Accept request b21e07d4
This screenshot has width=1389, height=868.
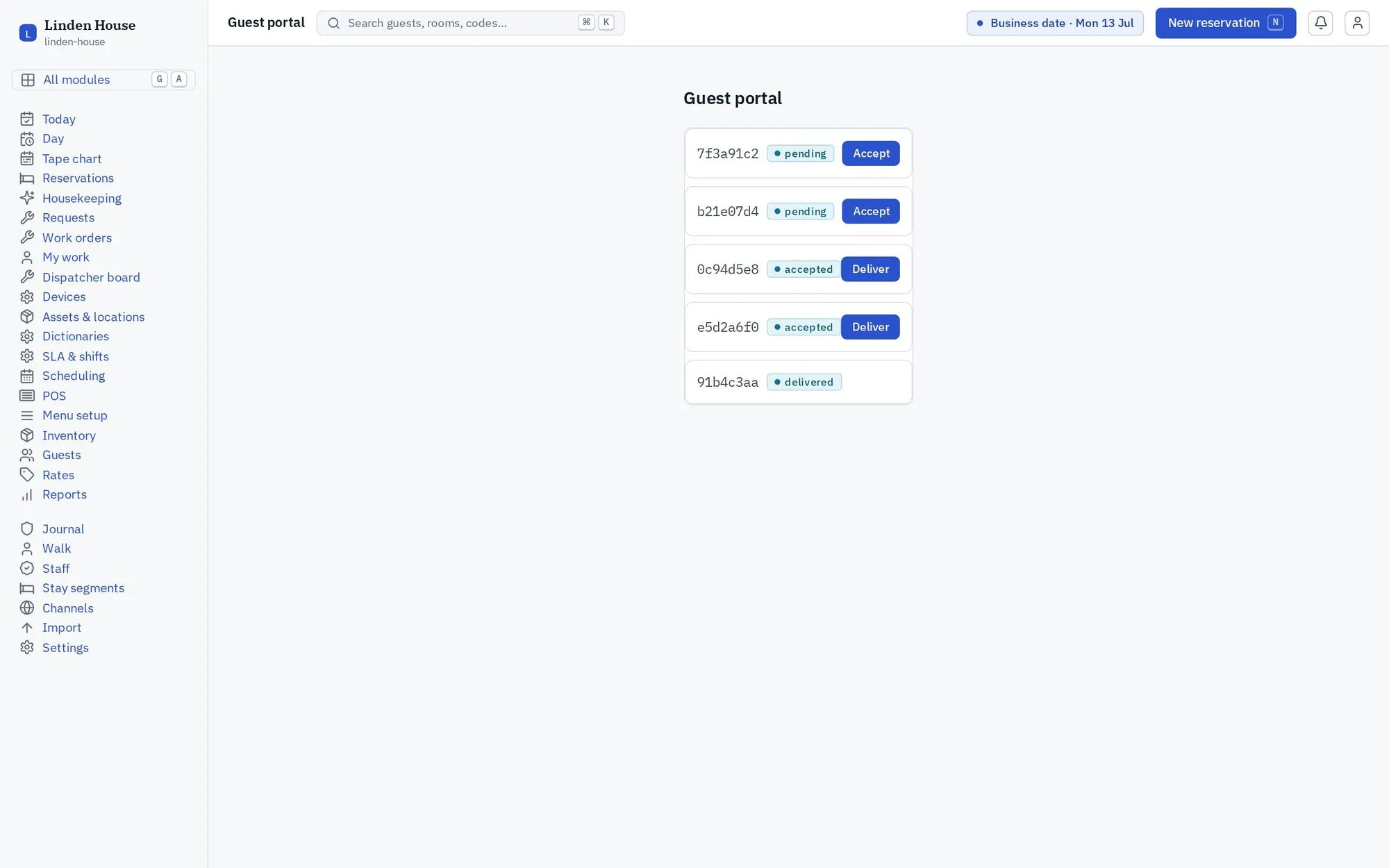[871, 211]
